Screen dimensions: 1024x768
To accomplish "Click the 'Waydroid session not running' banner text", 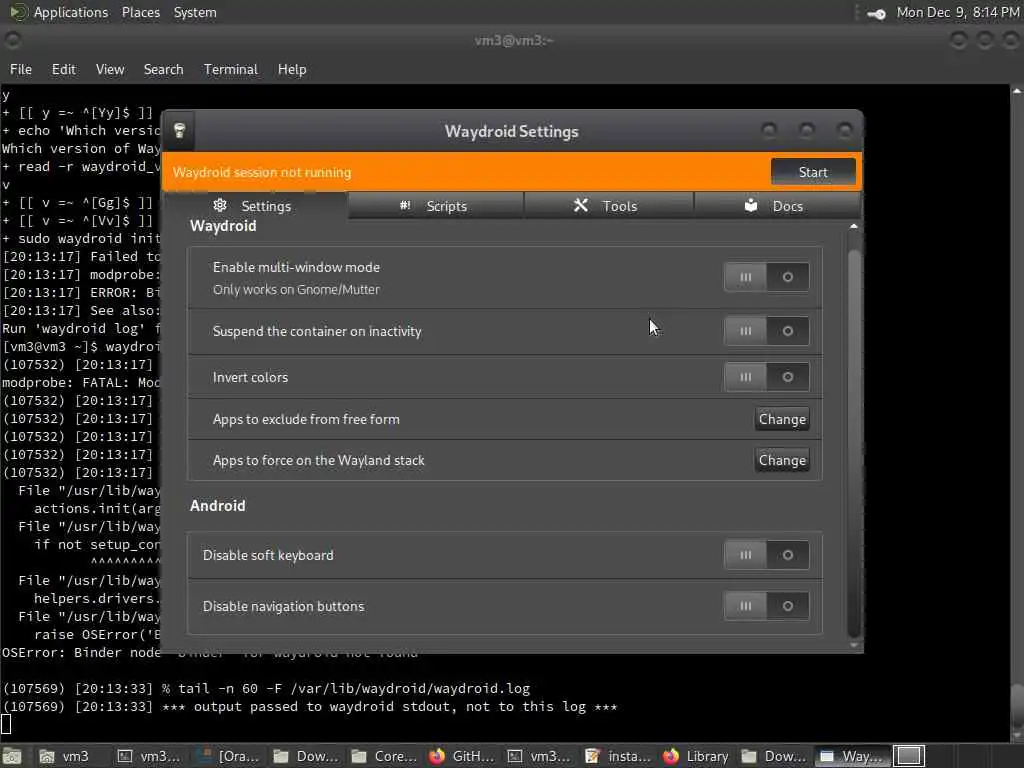I will point(262,172).
